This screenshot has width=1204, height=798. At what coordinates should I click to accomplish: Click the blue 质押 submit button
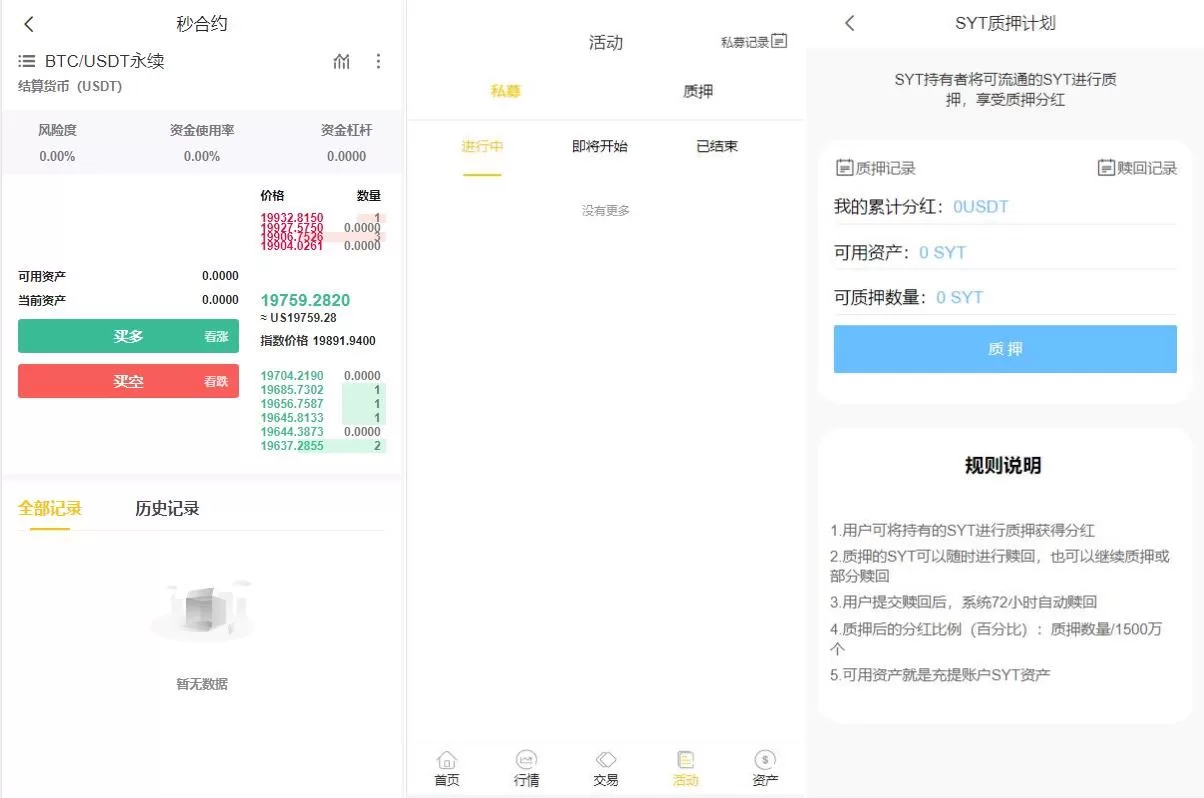1005,349
